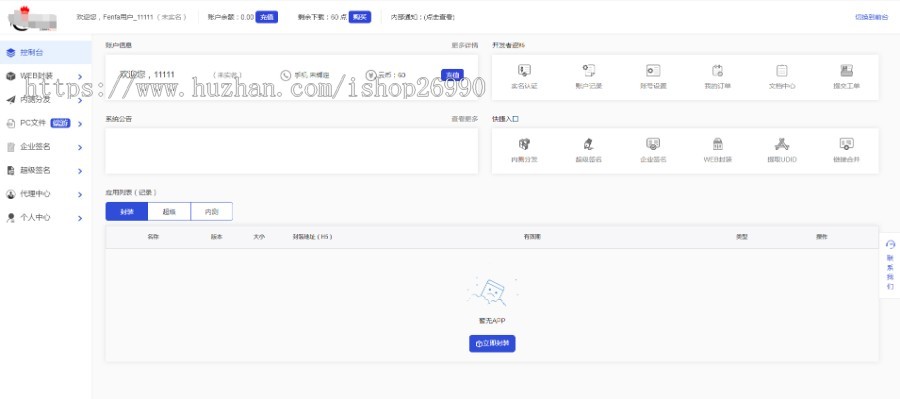Click the empty-list illustration above 暂无APP
The width and height of the screenshot is (900, 399).
point(492,293)
